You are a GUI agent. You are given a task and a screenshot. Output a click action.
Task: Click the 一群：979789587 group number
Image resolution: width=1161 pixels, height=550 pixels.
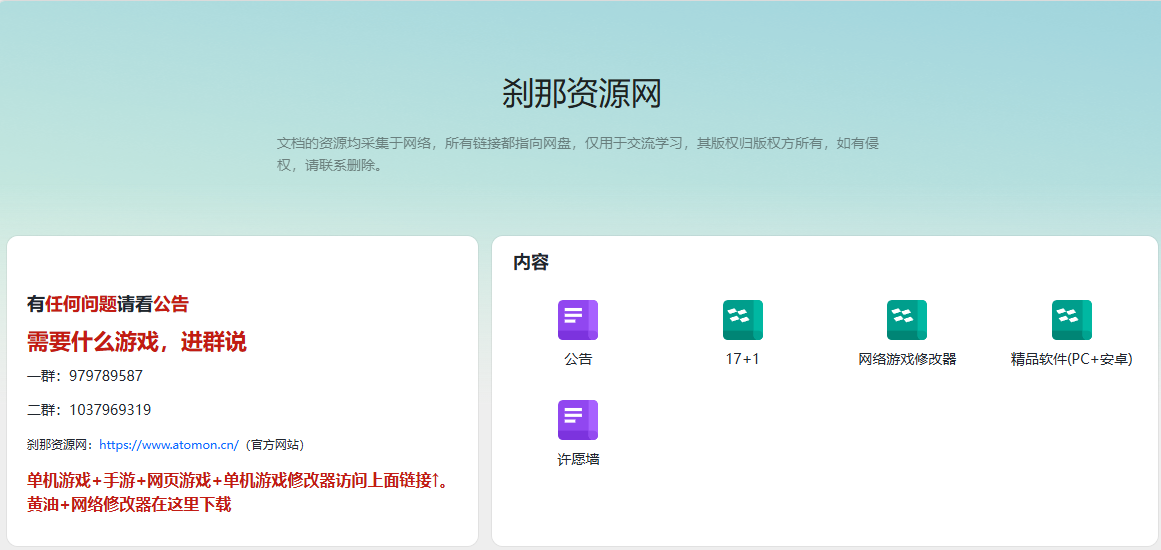[85, 376]
